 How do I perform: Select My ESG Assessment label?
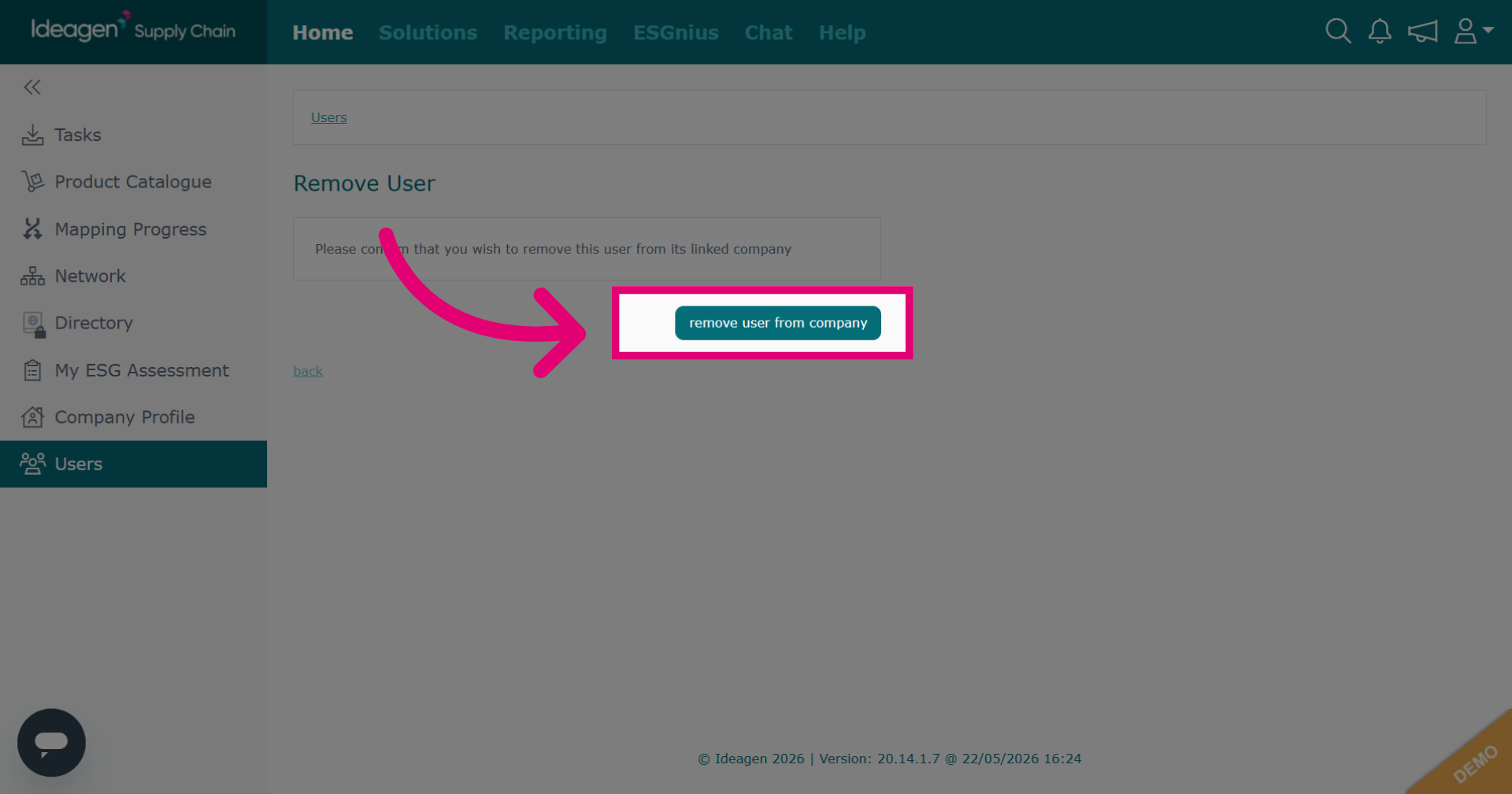tap(142, 370)
